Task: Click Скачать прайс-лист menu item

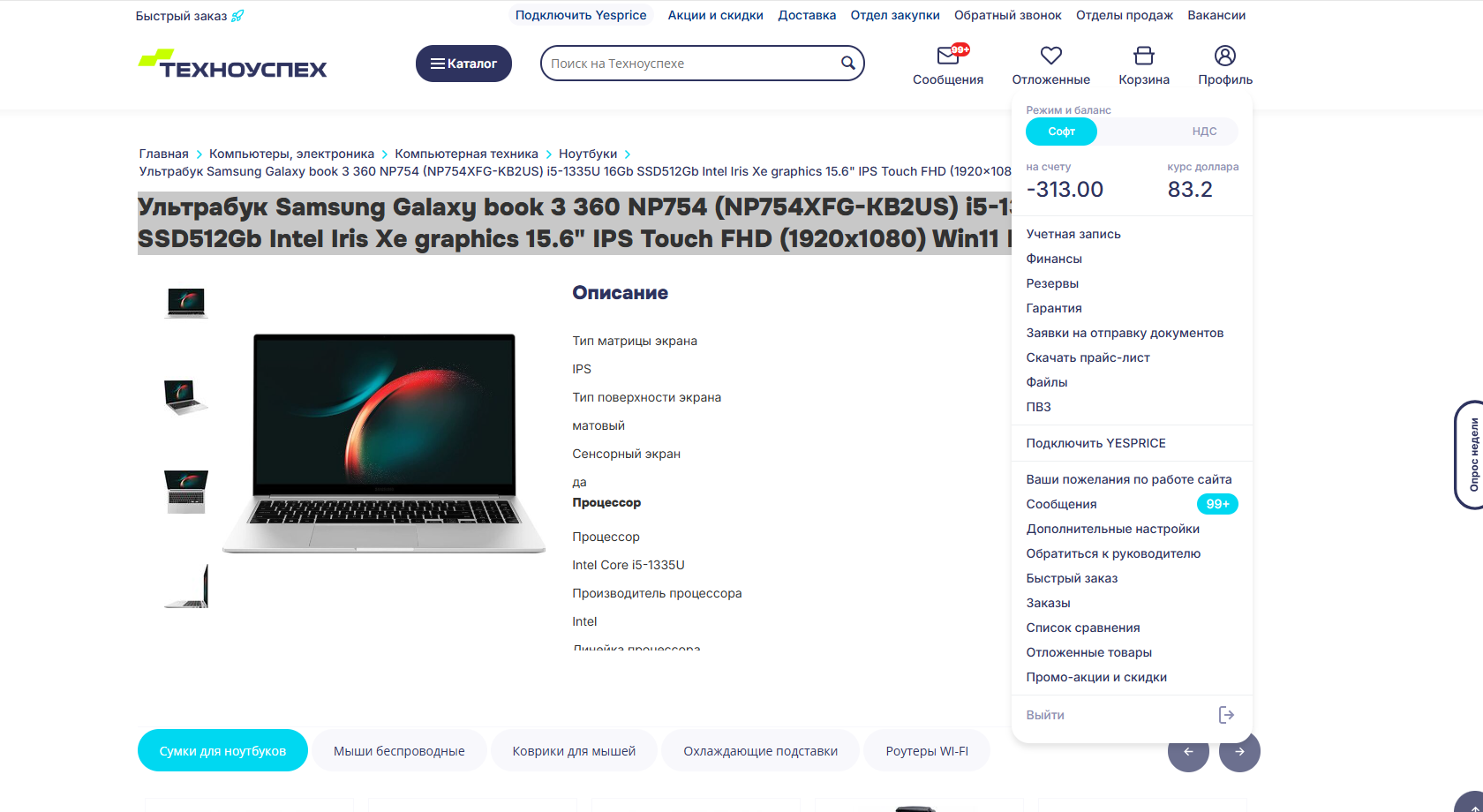Action: tap(1088, 357)
